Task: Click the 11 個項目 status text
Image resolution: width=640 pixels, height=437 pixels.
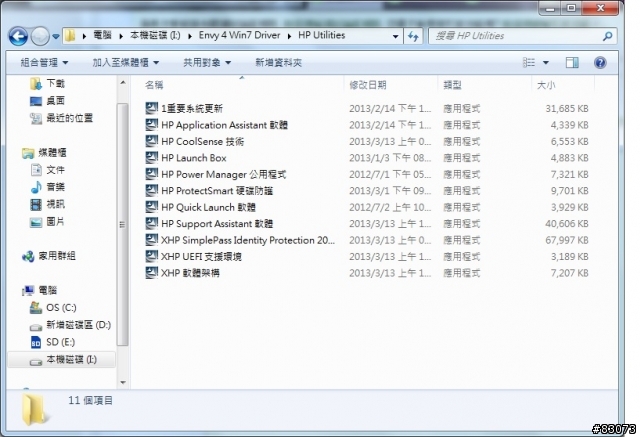Action: 90,401
